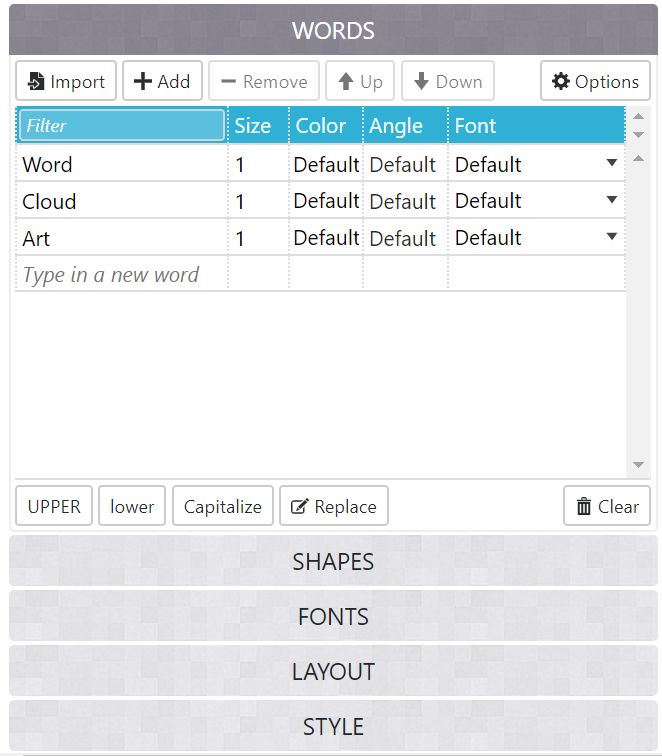The image size is (662, 756).
Task: Move word up in list
Action: 360,81
